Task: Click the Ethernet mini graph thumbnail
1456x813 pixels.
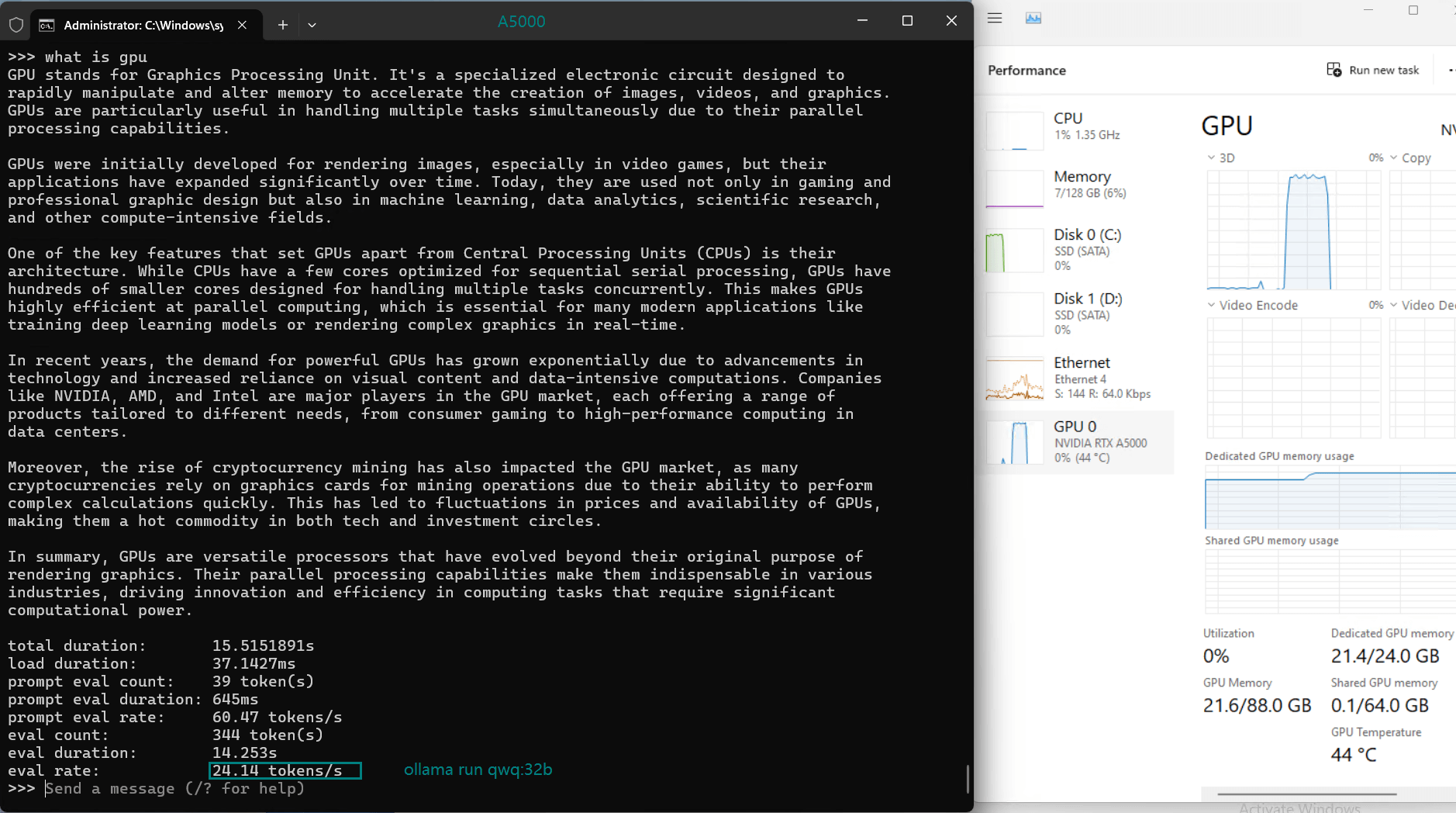Action: (1015, 379)
